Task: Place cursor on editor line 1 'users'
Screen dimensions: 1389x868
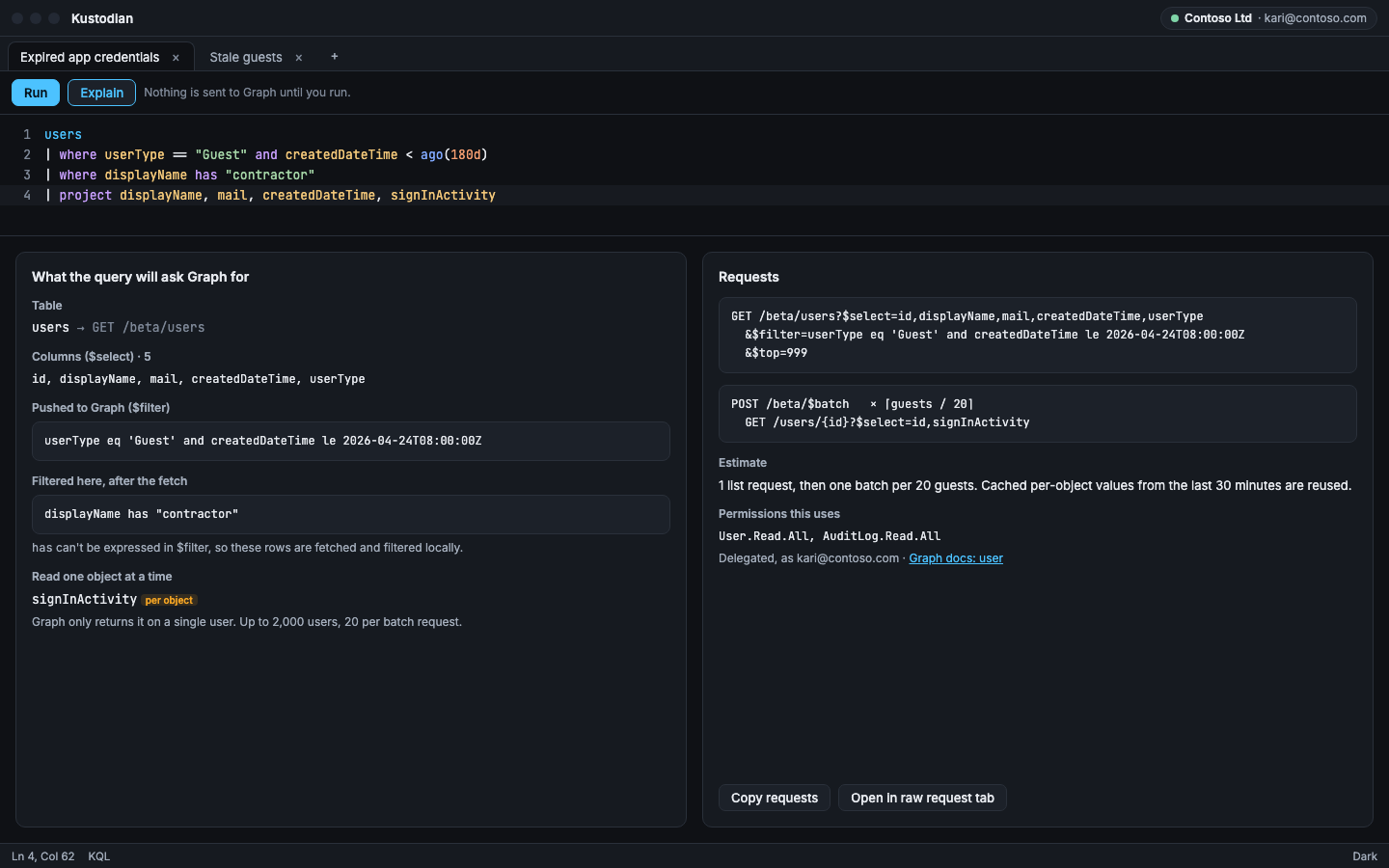Action: 63,134
